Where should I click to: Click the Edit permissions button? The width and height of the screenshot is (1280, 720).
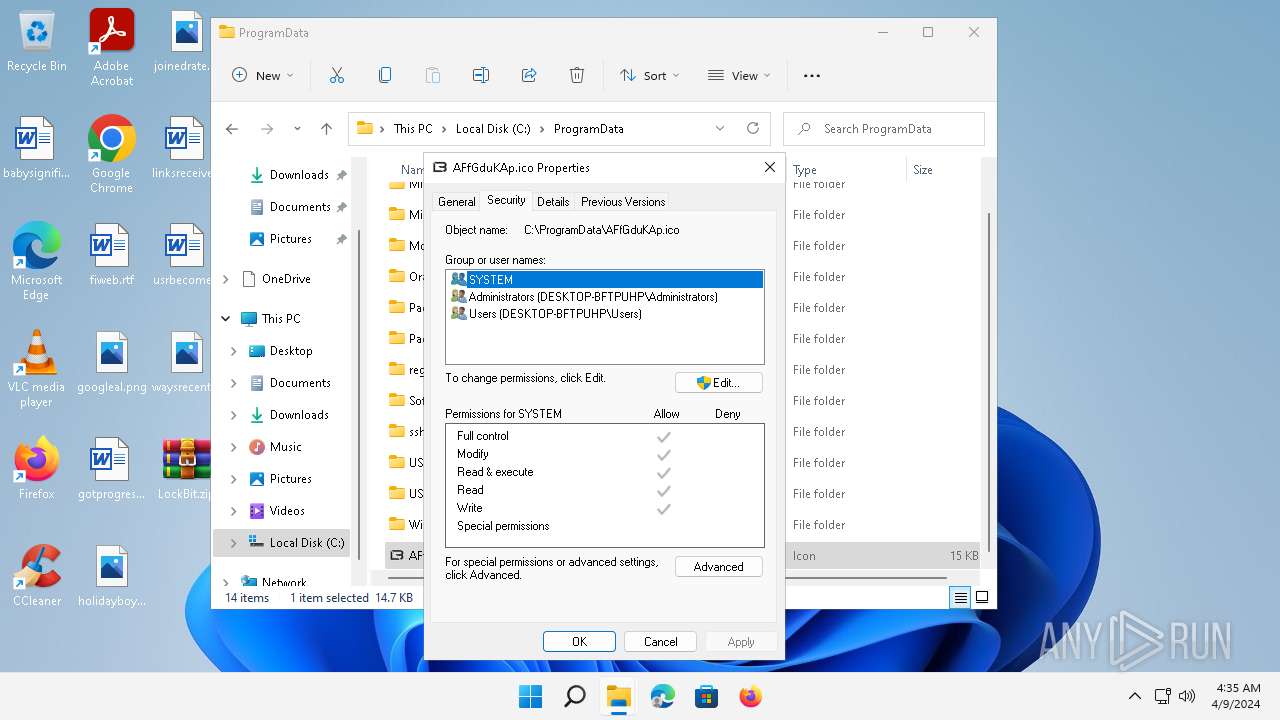click(719, 383)
